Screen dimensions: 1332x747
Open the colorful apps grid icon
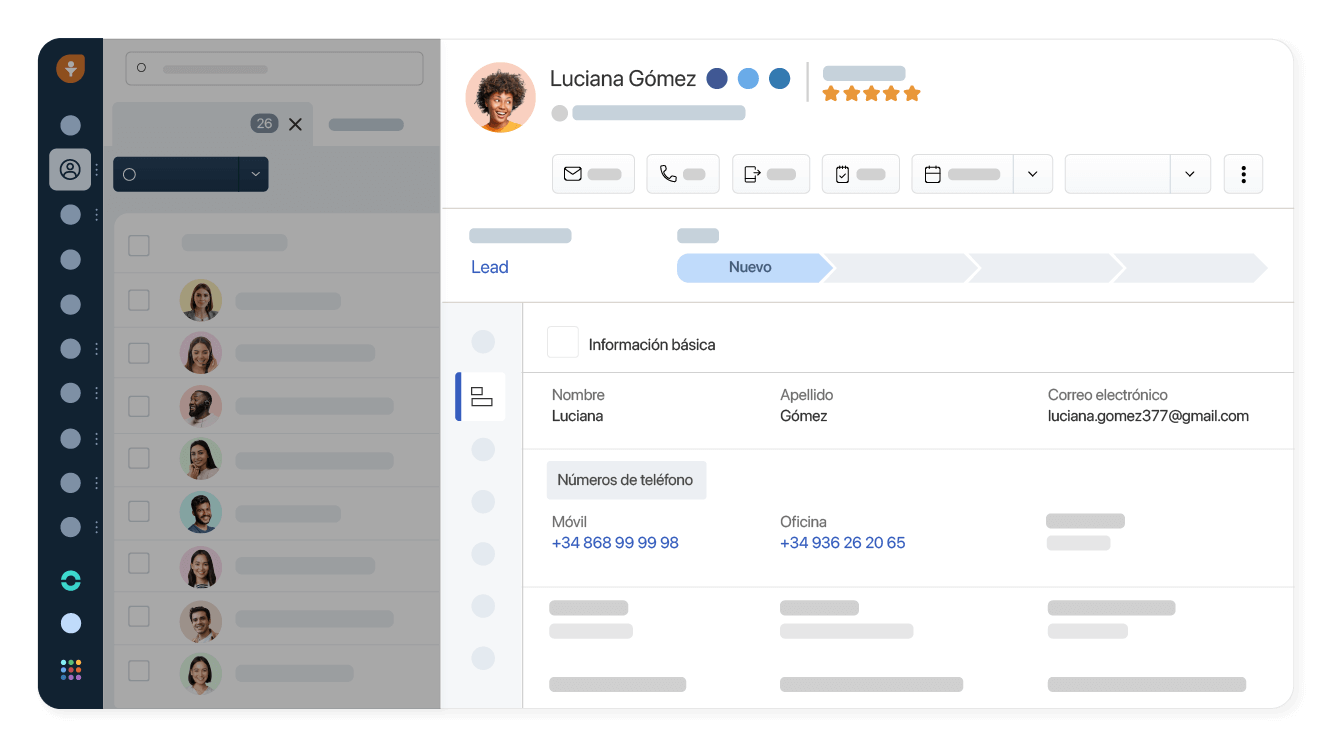(x=70, y=669)
